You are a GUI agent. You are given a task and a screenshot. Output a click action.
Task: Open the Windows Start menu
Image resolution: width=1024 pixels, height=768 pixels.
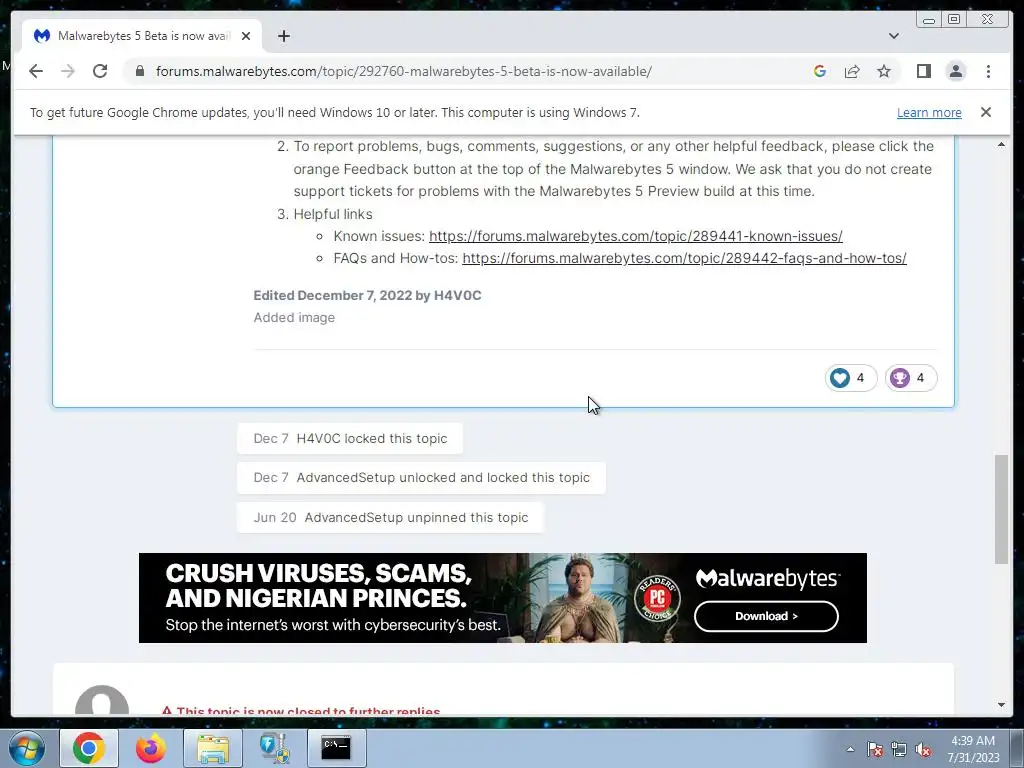[x=25, y=748]
